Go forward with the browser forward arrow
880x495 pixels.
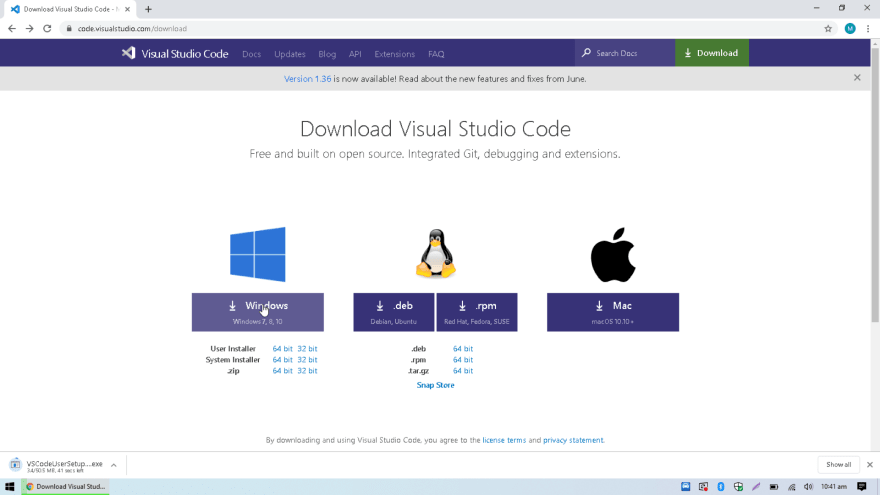[29, 29]
